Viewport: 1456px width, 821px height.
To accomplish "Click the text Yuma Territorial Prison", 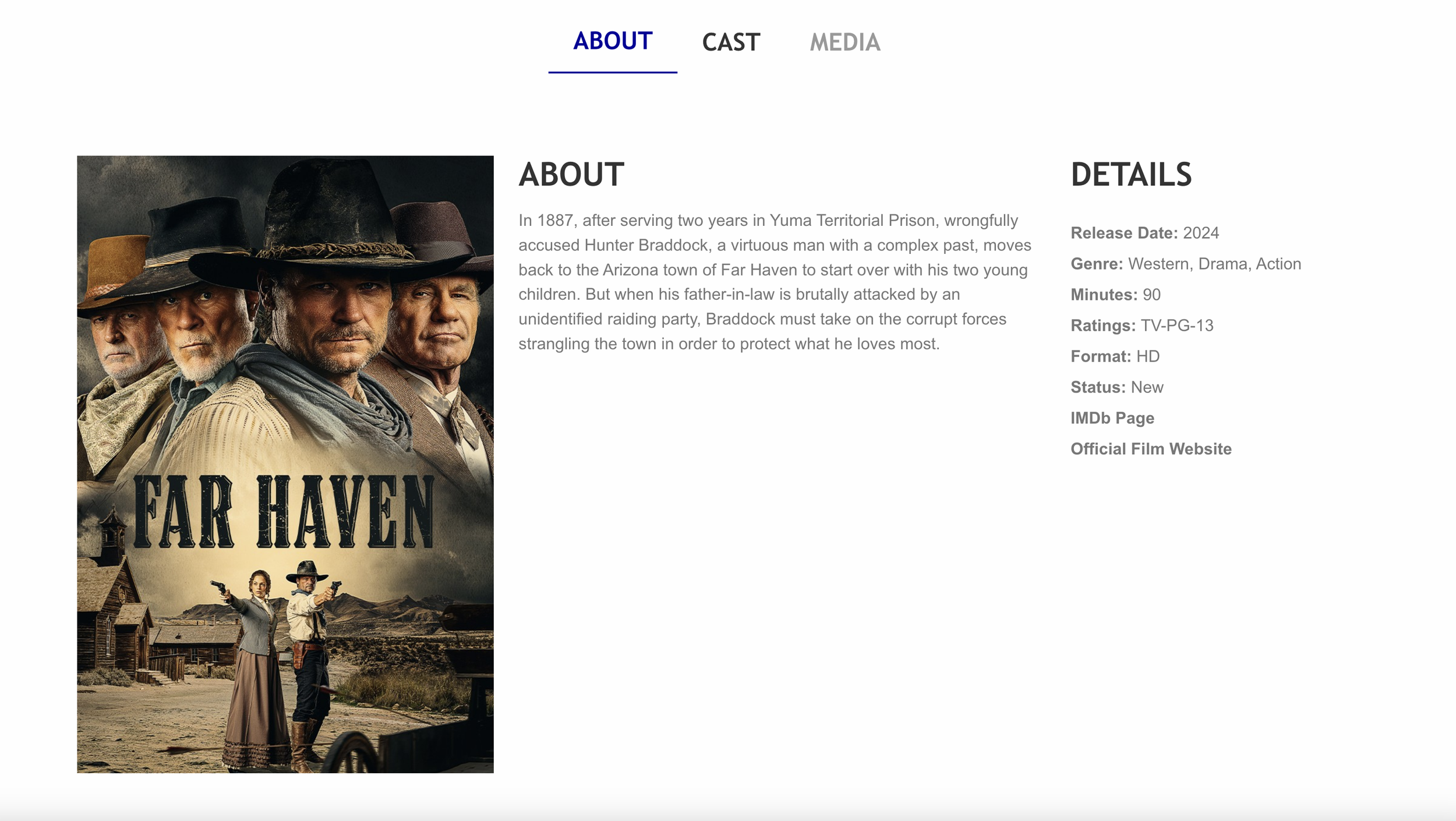I will [854, 221].
